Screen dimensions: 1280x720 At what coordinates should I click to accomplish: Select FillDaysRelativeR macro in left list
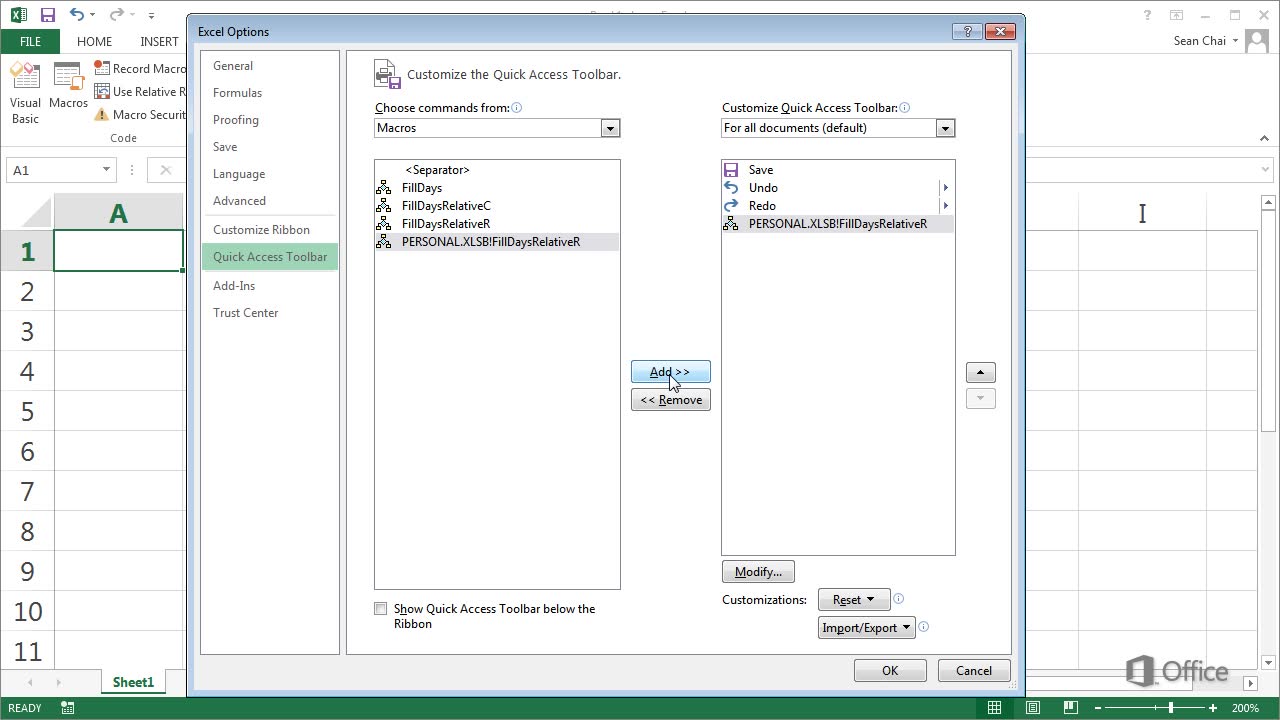click(x=497, y=224)
